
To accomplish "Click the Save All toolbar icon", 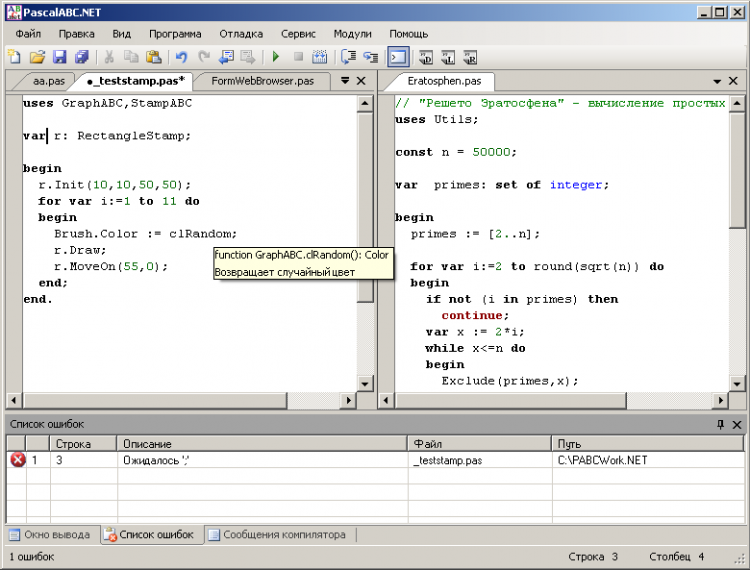I will [x=81, y=57].
